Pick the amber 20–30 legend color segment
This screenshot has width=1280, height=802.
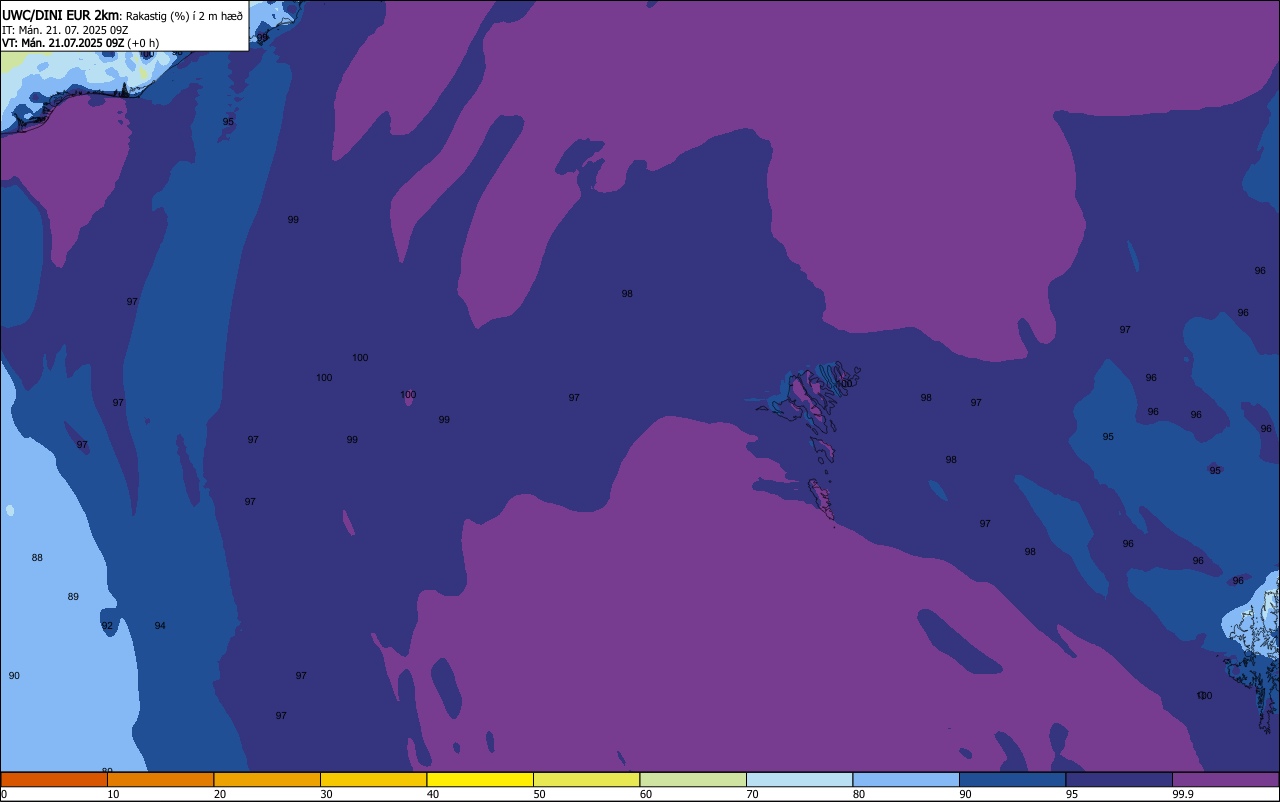267,779
